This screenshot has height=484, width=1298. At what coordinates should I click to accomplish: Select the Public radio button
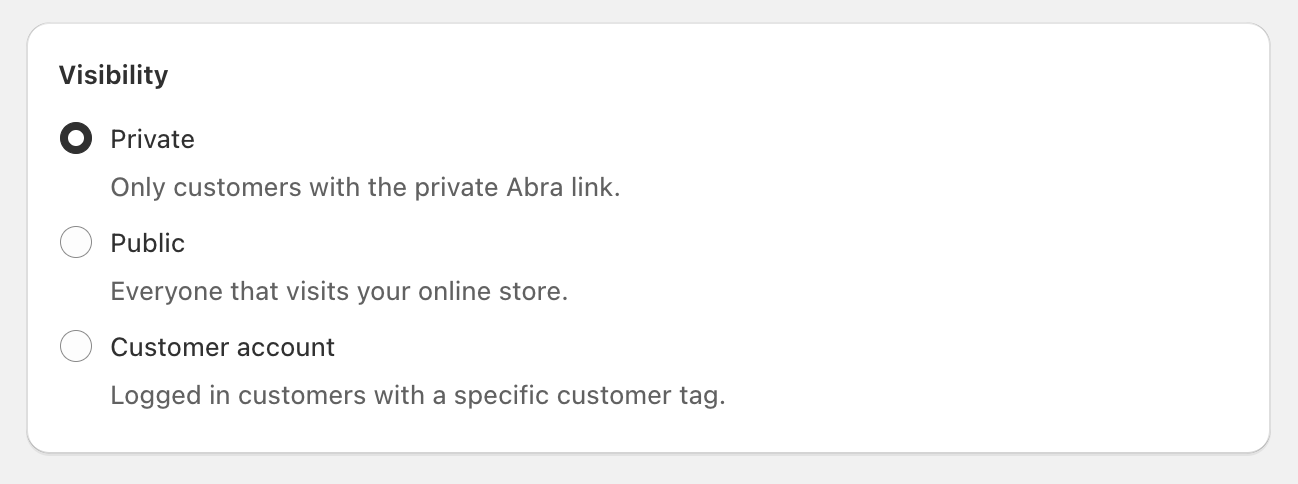[76, 243]
